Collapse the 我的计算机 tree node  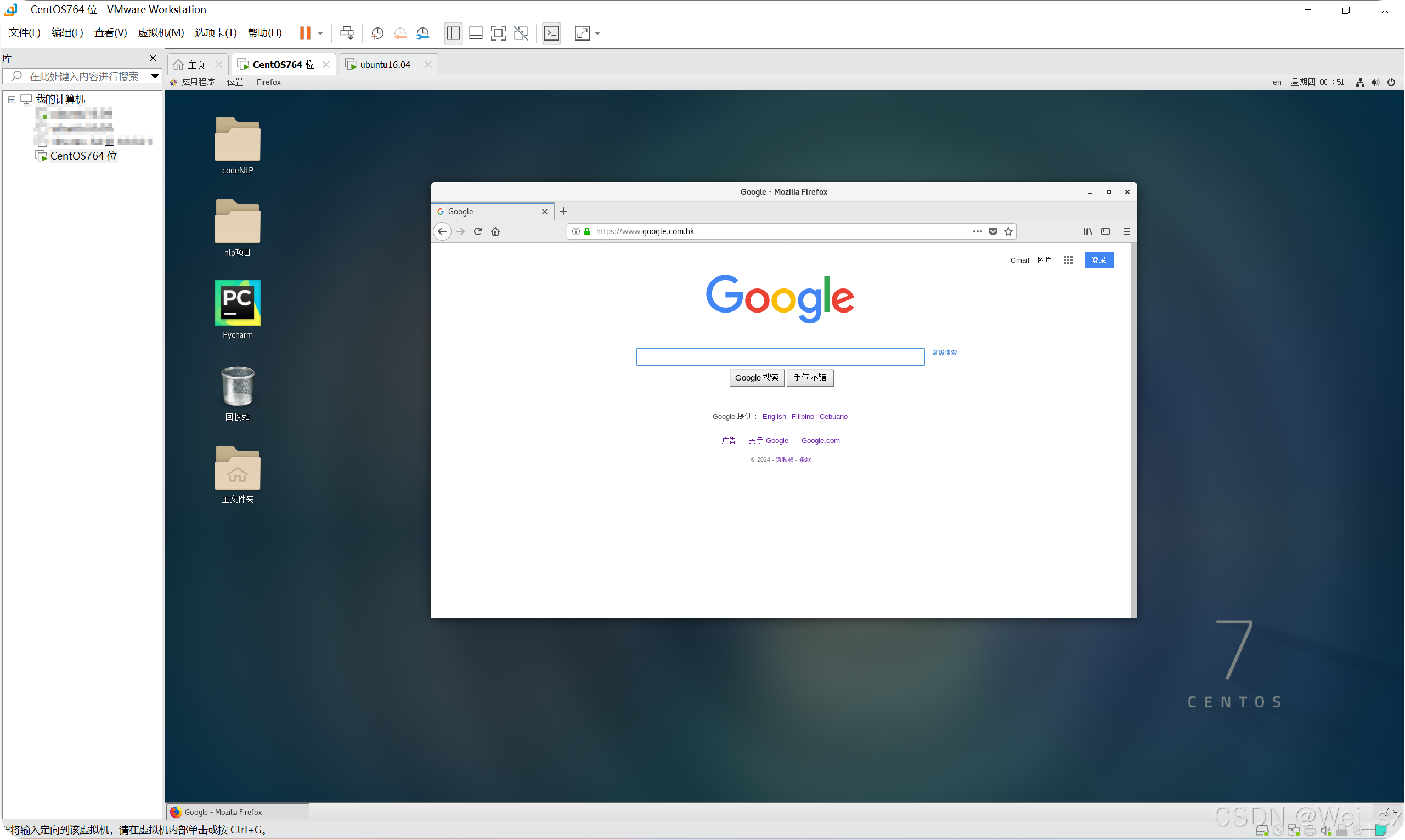pyautogui.click(x=12, y=100)
